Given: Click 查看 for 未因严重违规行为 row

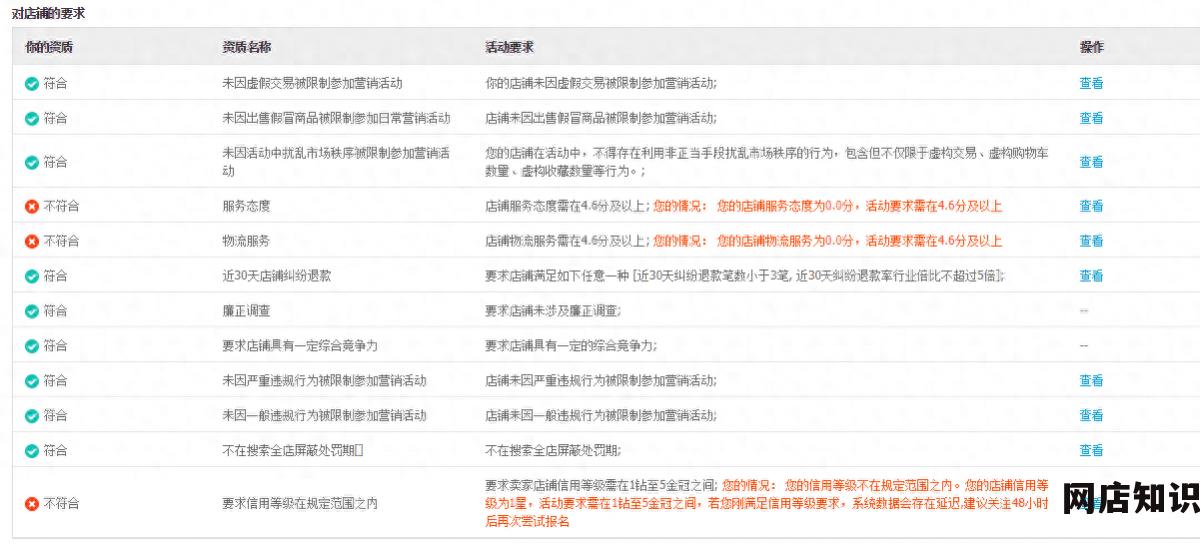Looking at the screenshot, I should click(x=1091, y=381).
